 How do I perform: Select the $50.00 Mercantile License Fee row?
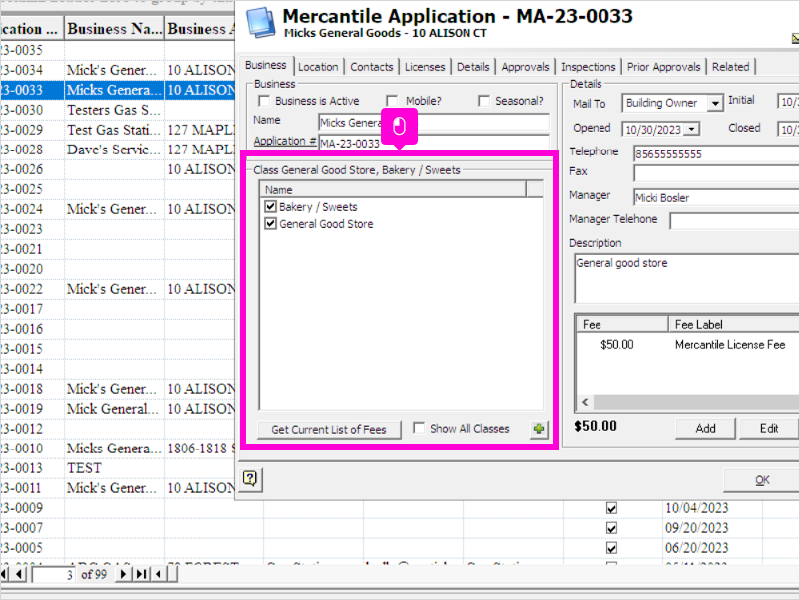pos(688,345)
